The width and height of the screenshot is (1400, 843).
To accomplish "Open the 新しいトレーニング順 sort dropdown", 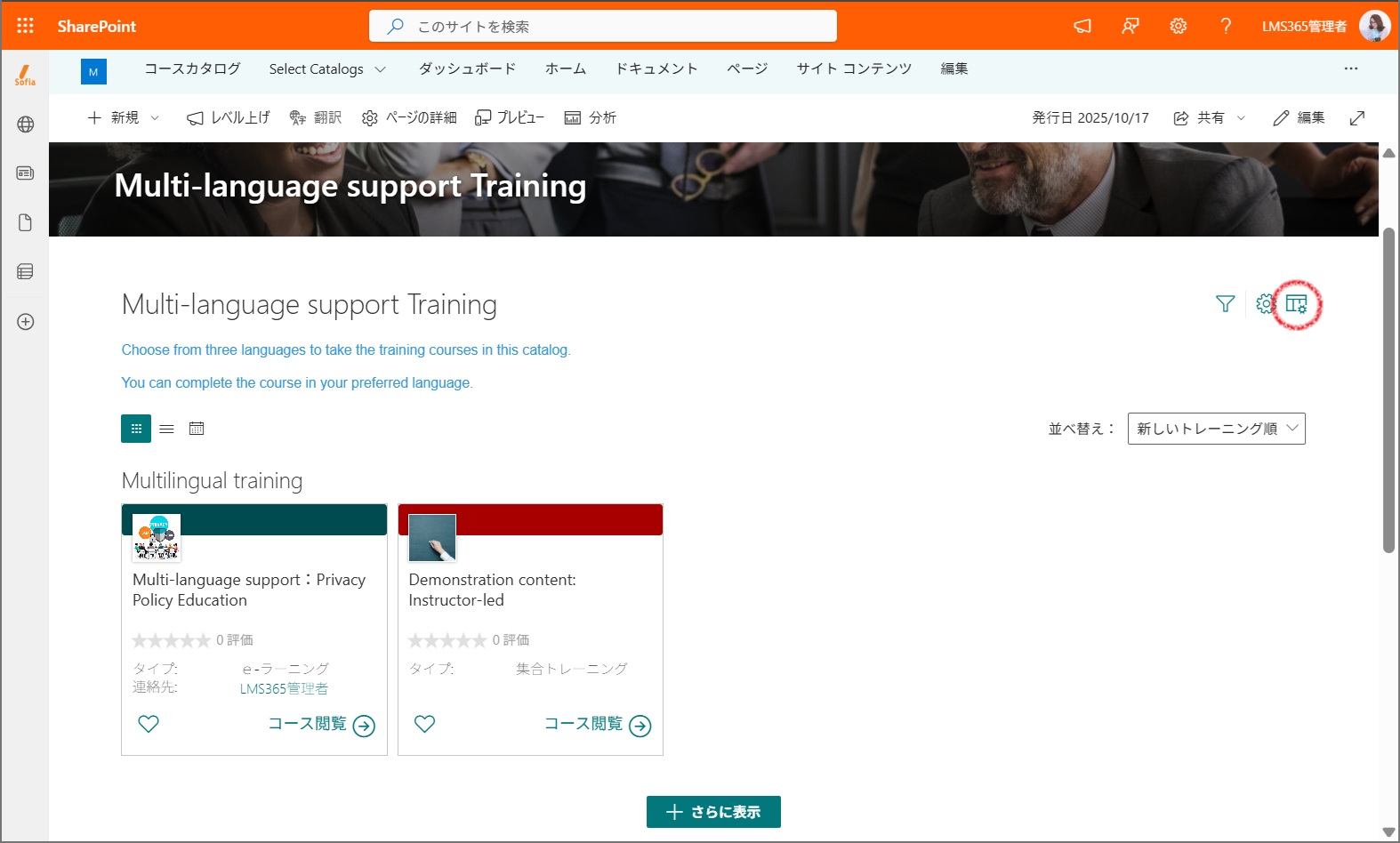I will coord(1216,429).
